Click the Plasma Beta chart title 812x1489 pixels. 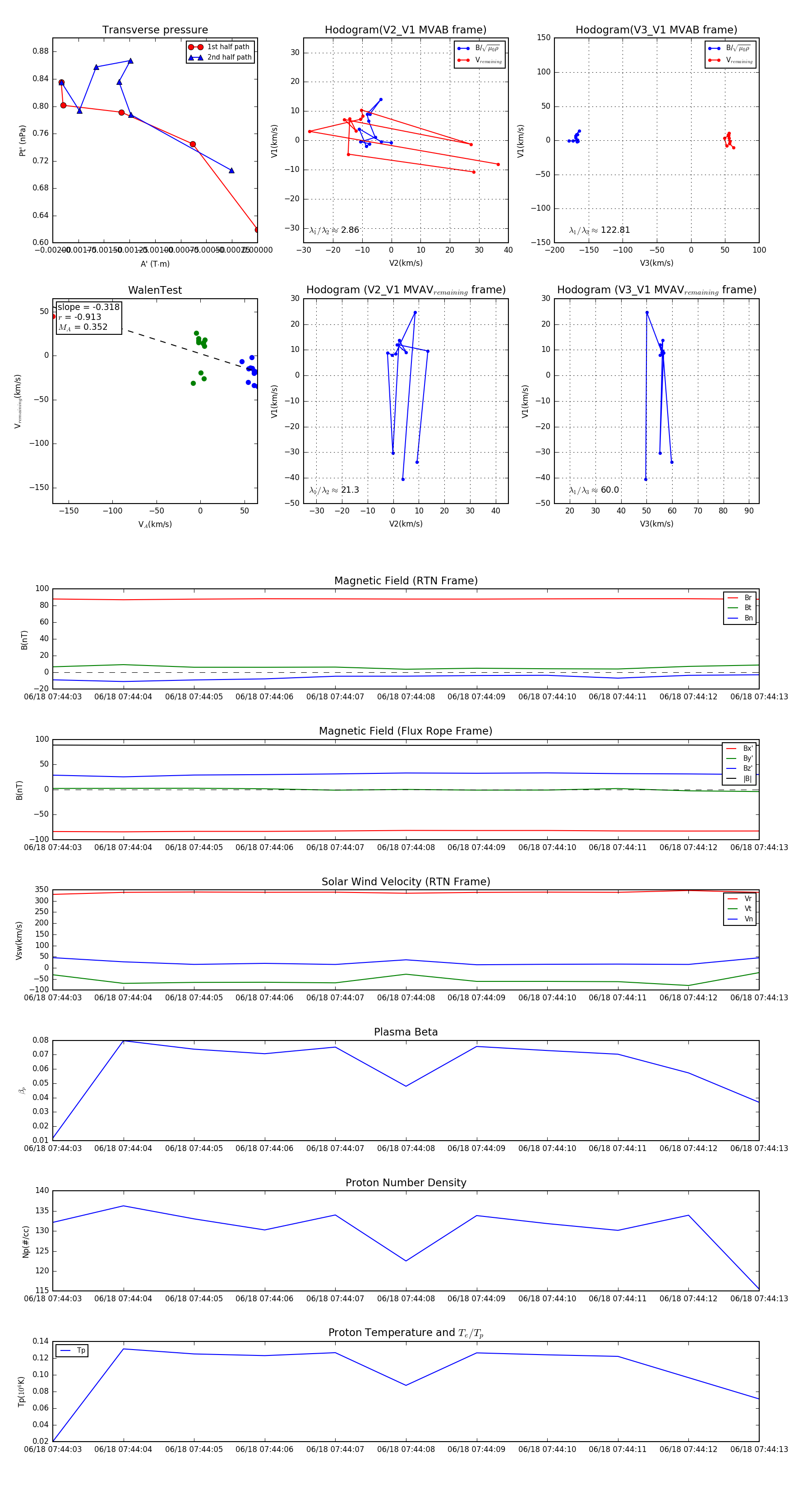click(406, 1032)
